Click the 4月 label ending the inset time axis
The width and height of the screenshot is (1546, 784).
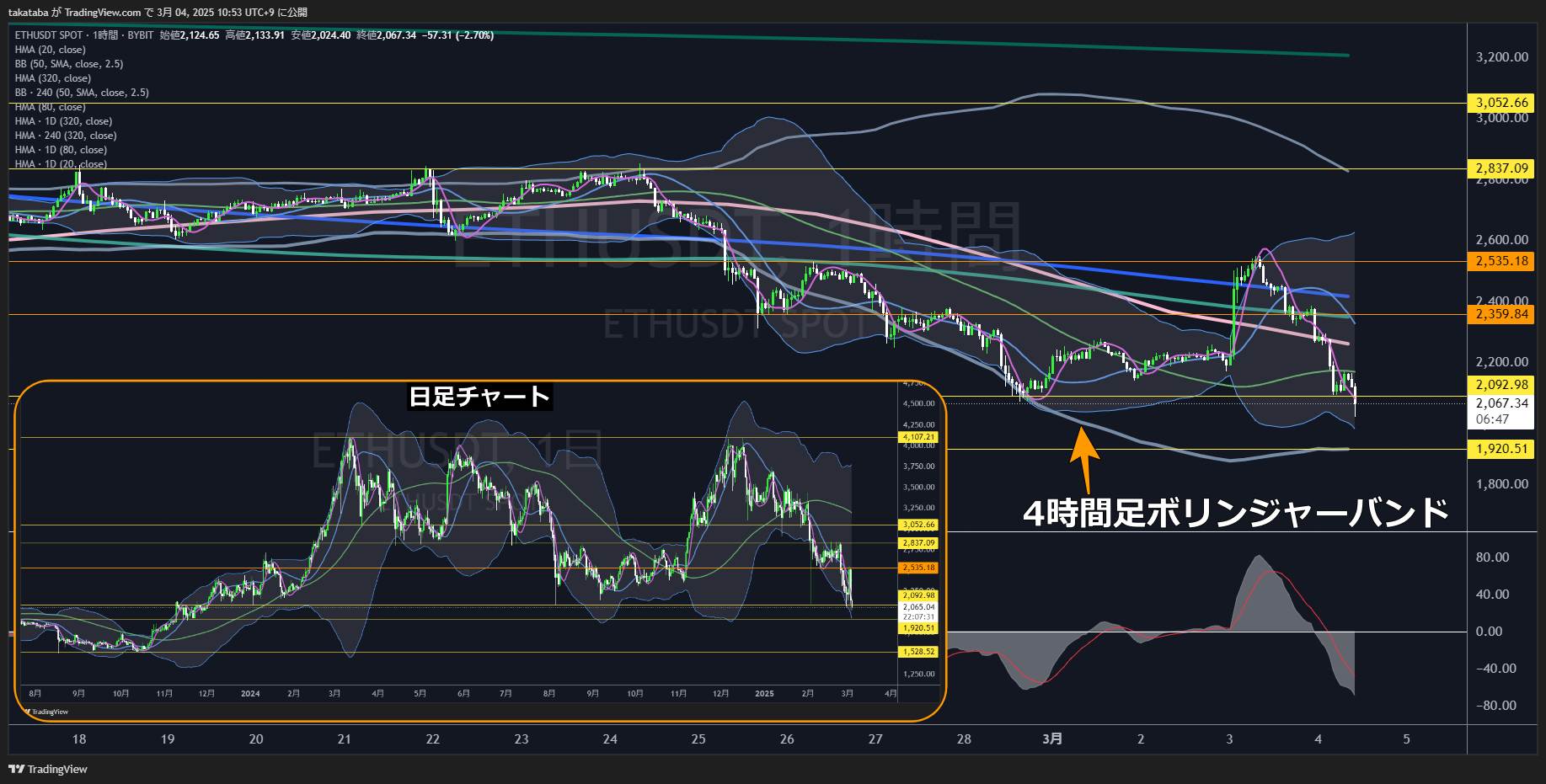[x=891, y=694]
